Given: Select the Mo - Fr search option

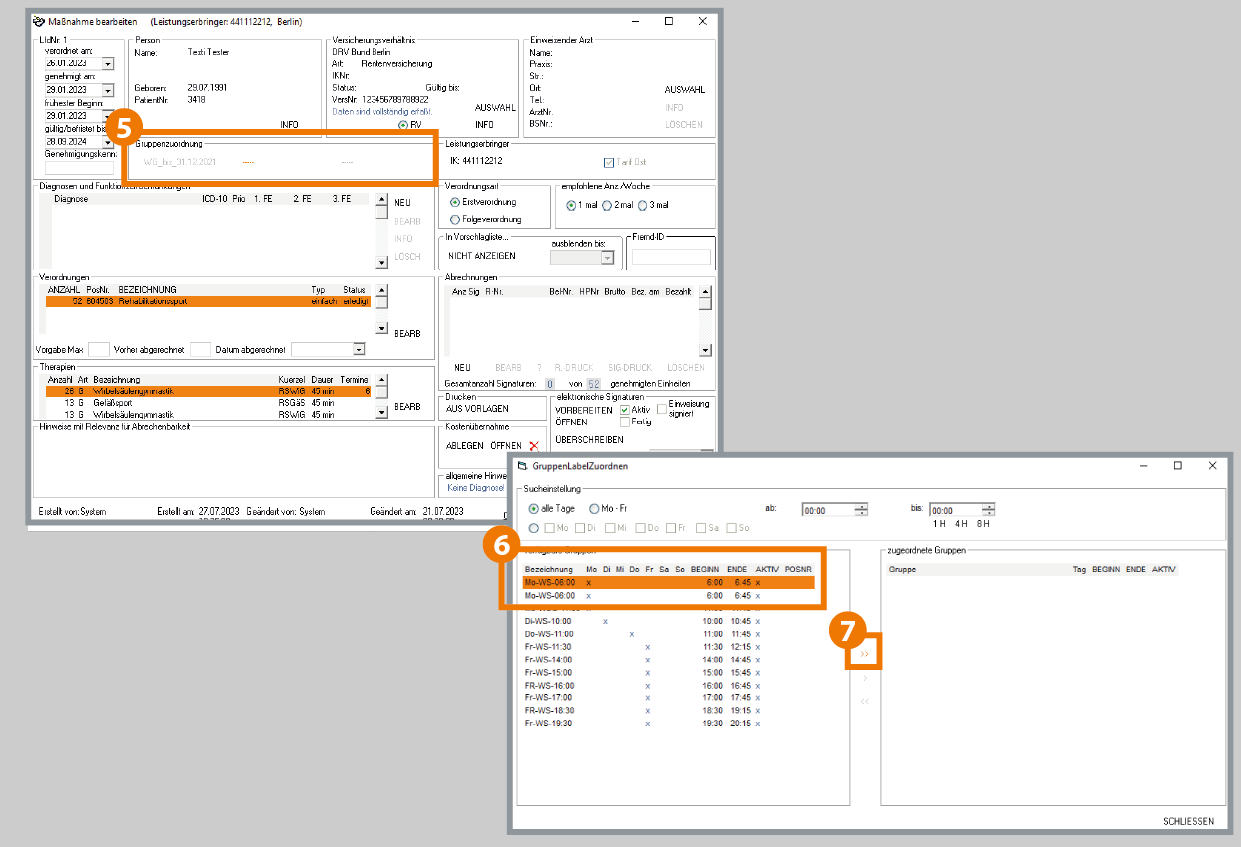Looking at the screenshot, I should click(x=594, y=509).
